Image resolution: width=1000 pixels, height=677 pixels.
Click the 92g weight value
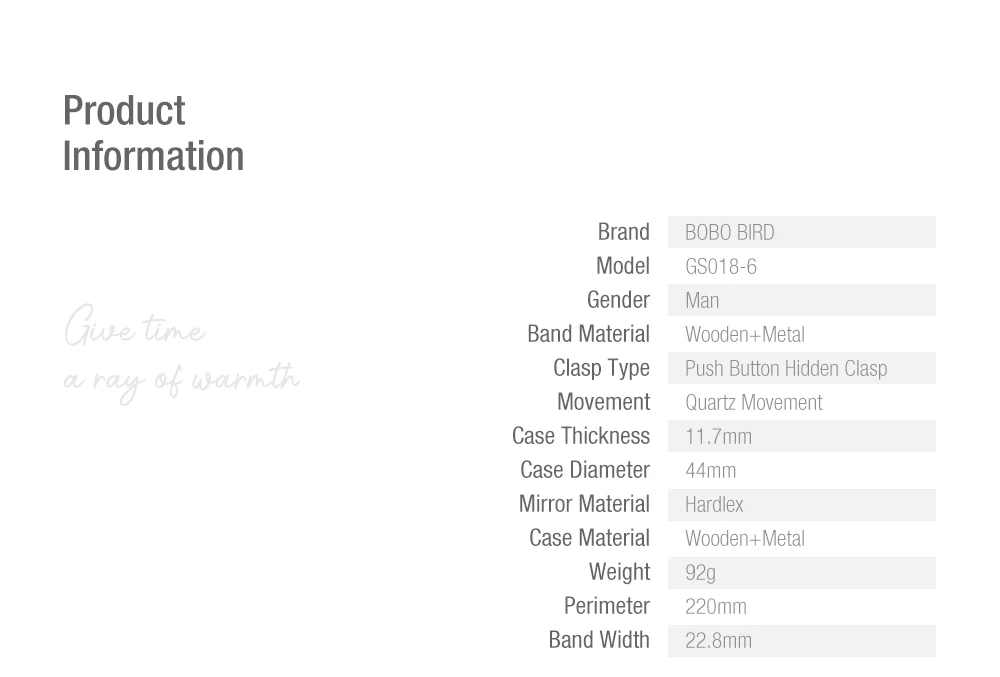click(700, 573)
